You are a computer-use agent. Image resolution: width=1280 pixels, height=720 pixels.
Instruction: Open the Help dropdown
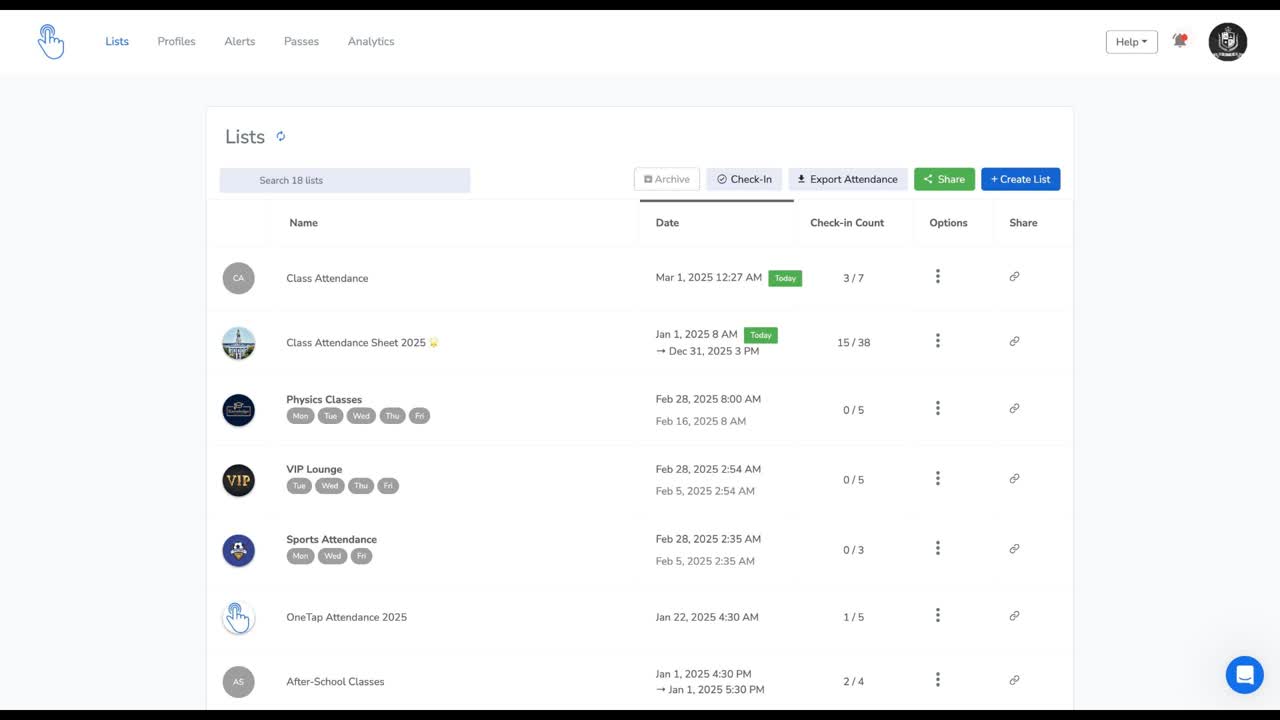(1131, 42)
